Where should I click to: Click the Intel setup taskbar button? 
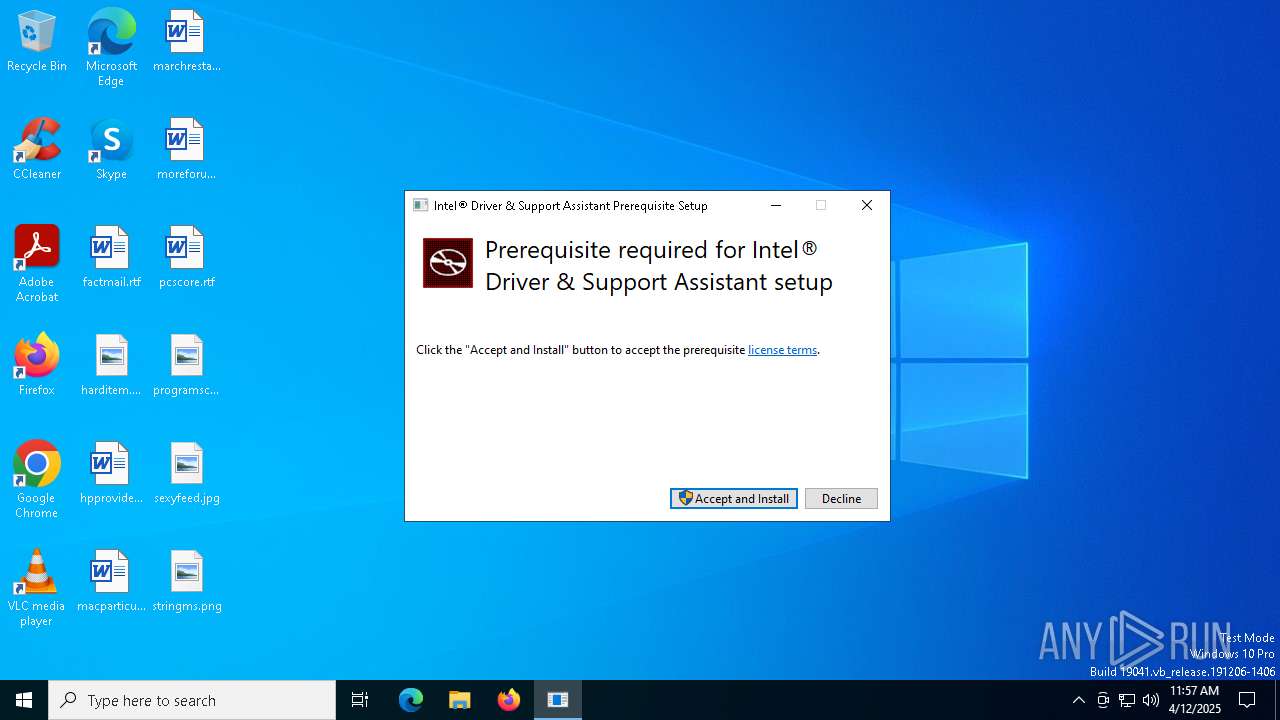click(x=558, y=700)
